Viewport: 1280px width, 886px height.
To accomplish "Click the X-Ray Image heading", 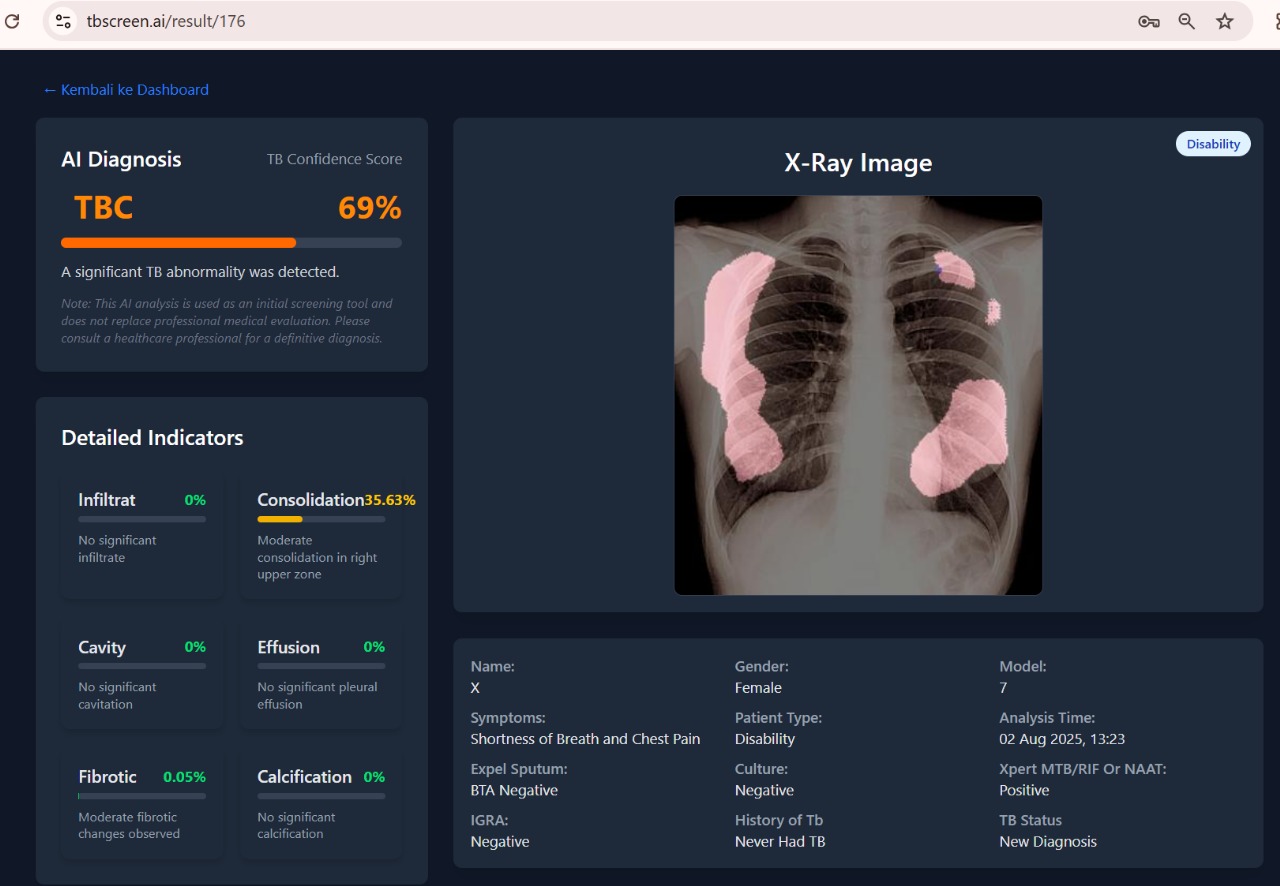I will pos(858,163).
